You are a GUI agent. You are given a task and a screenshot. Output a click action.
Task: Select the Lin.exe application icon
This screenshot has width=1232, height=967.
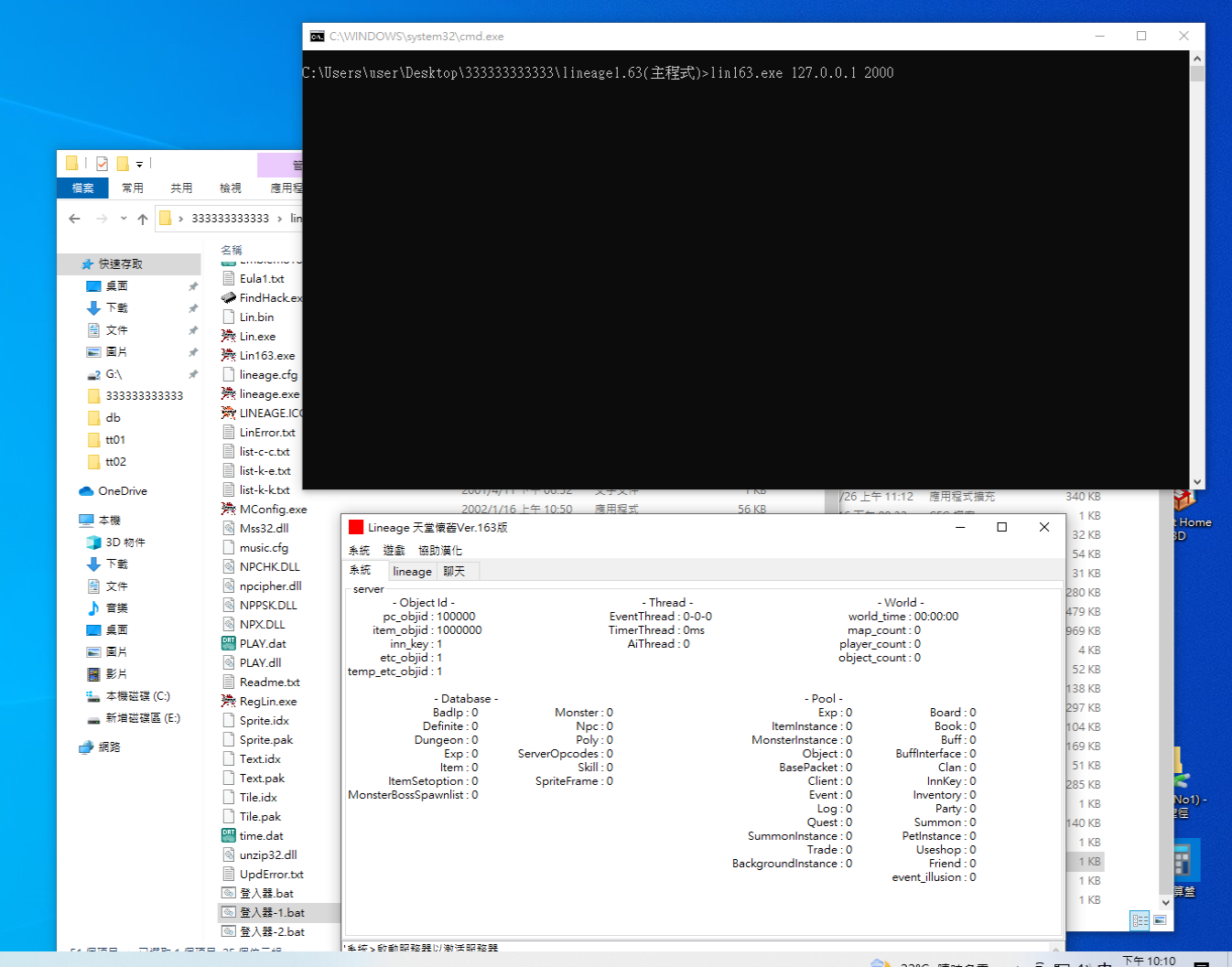(229, 336)
